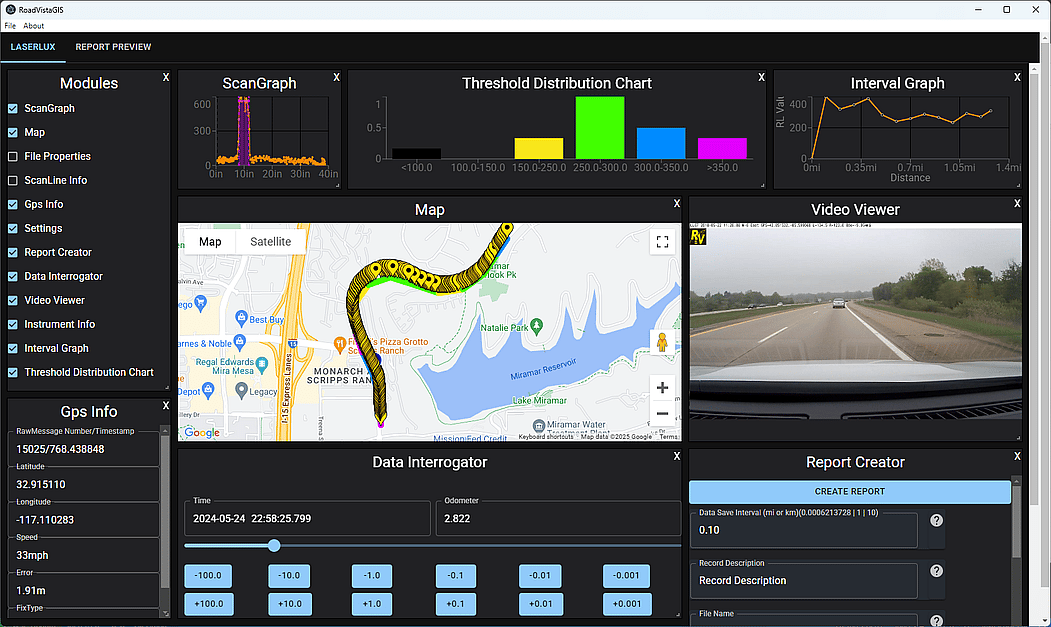Click the Data Save Interval input field
Screen dimensions: 1051x627
click(805, 531)
